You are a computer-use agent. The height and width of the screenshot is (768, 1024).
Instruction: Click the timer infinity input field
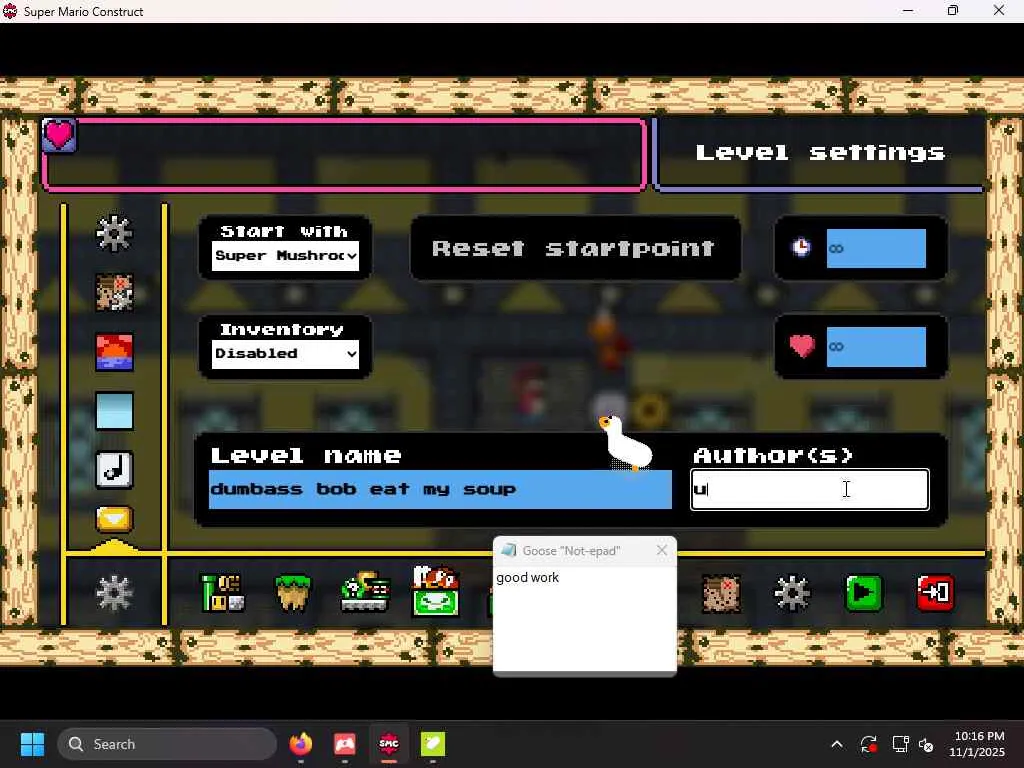876,248
